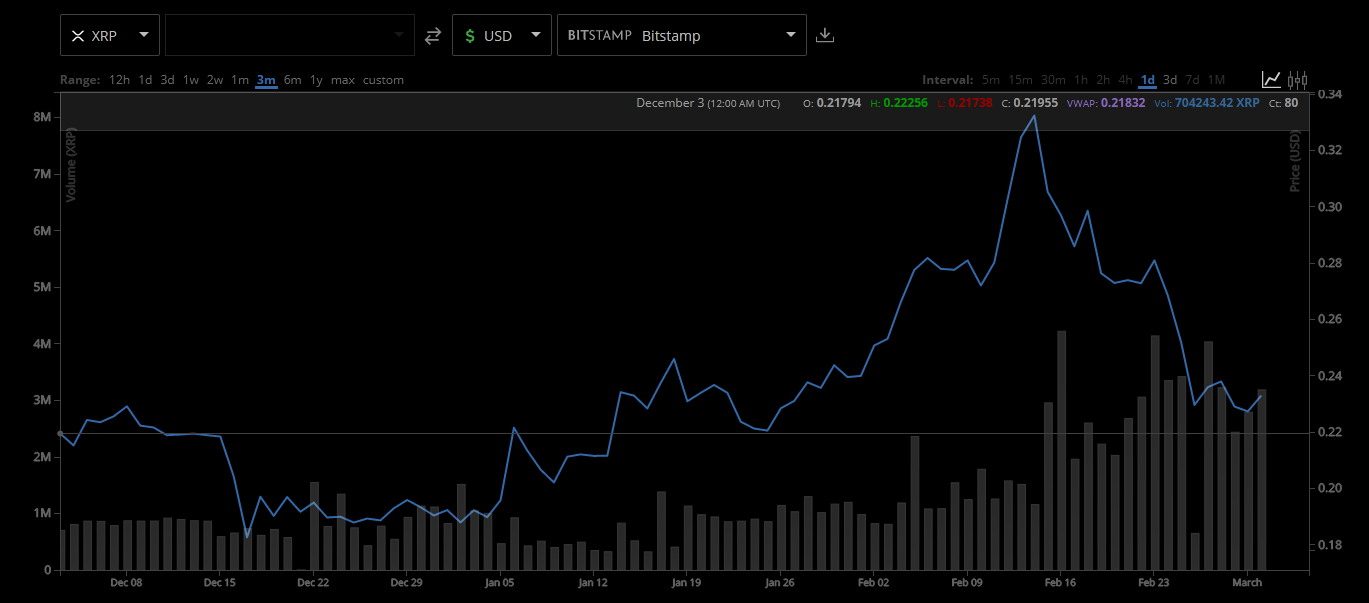Click the XRP logo icon
Viewport: 1369px width, 603px height.
tap(77, 35)
